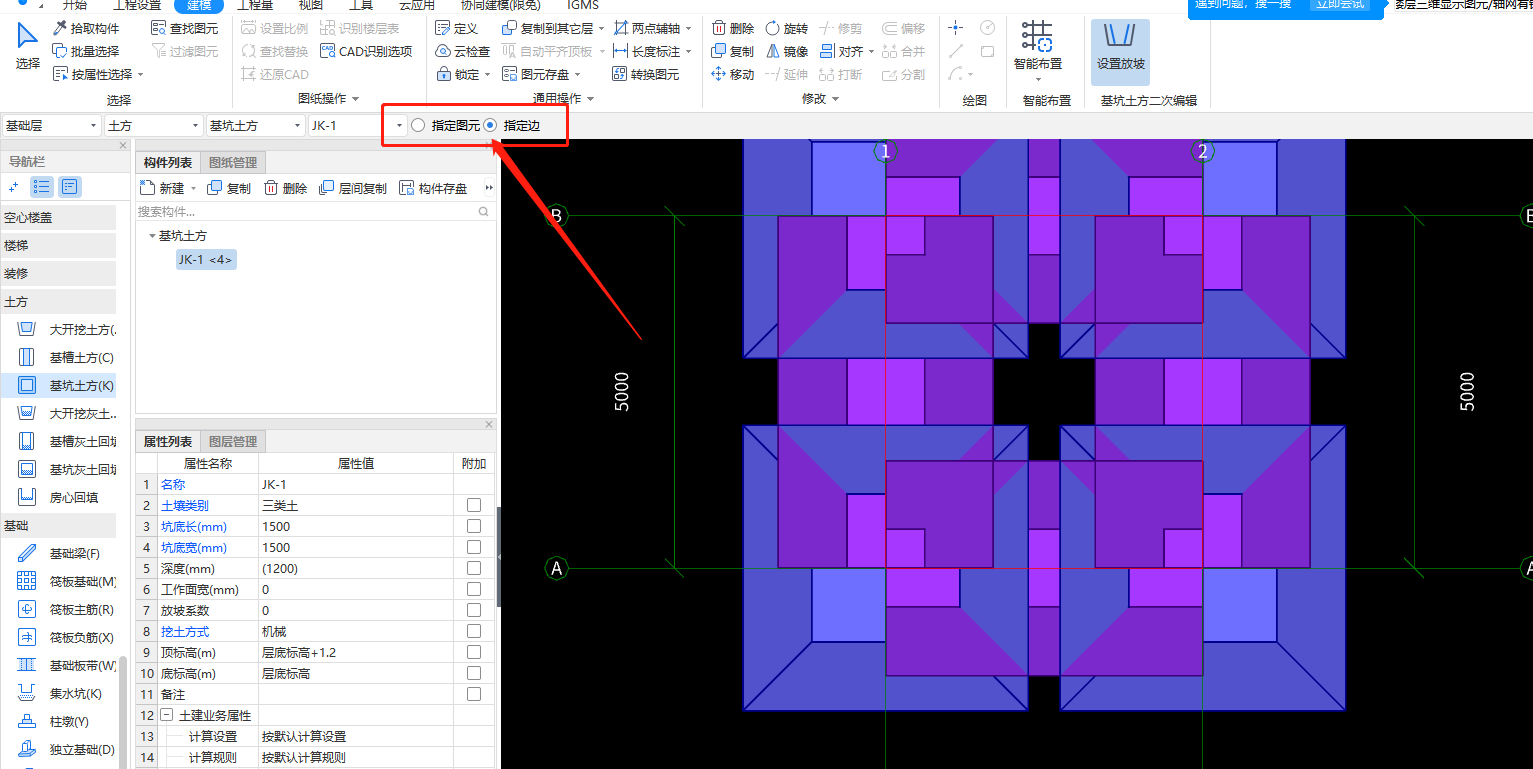The image size is (1533, 769).
Task: Open the 云应用 ribbon tab
Action: [x=416, y=5]
